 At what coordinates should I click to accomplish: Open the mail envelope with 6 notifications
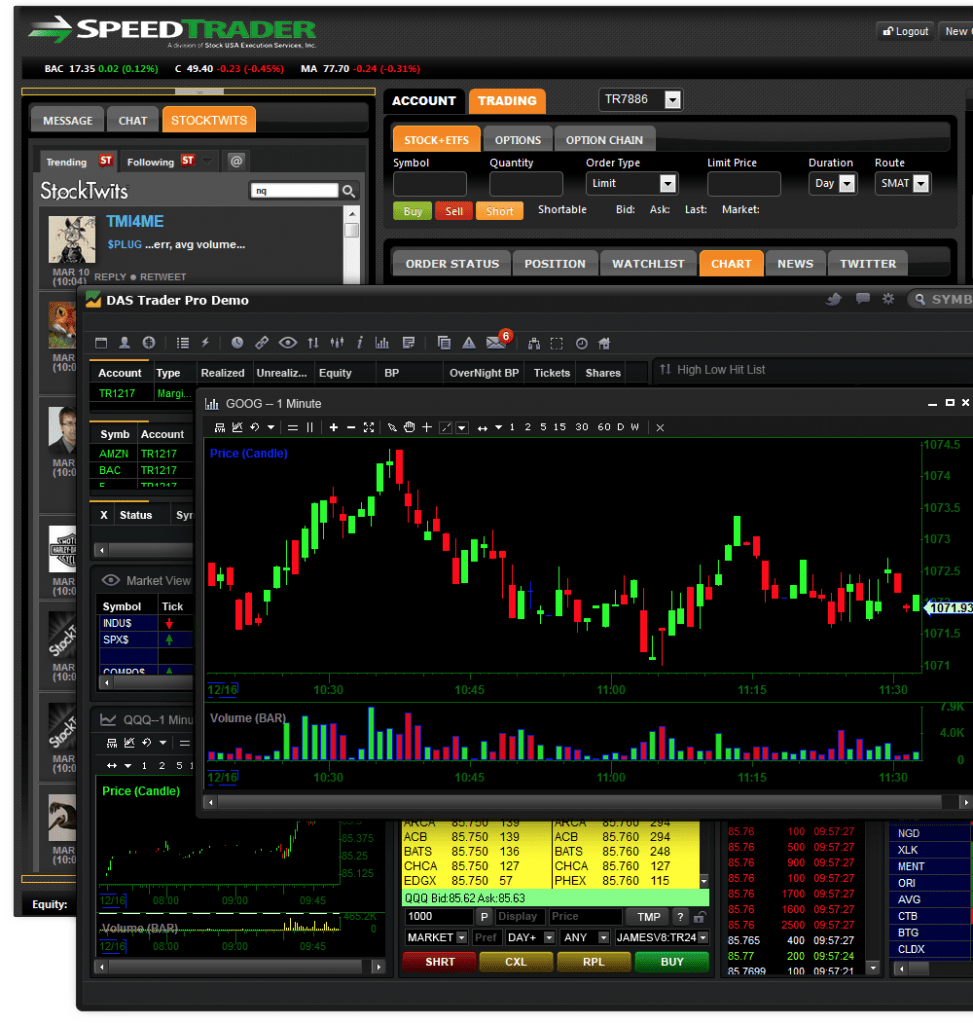click(x=496, y=342)
